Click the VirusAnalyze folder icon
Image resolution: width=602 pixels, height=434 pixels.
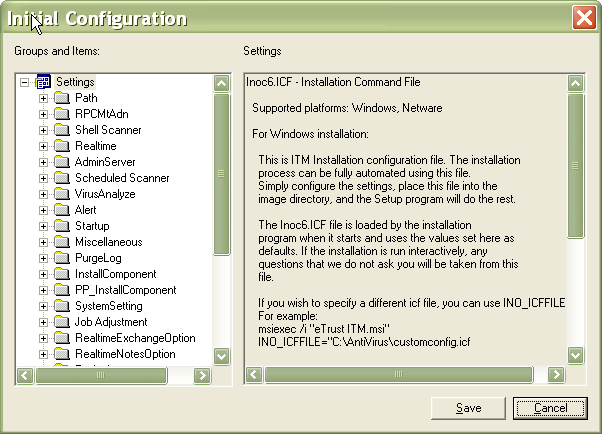click(61, 194)
